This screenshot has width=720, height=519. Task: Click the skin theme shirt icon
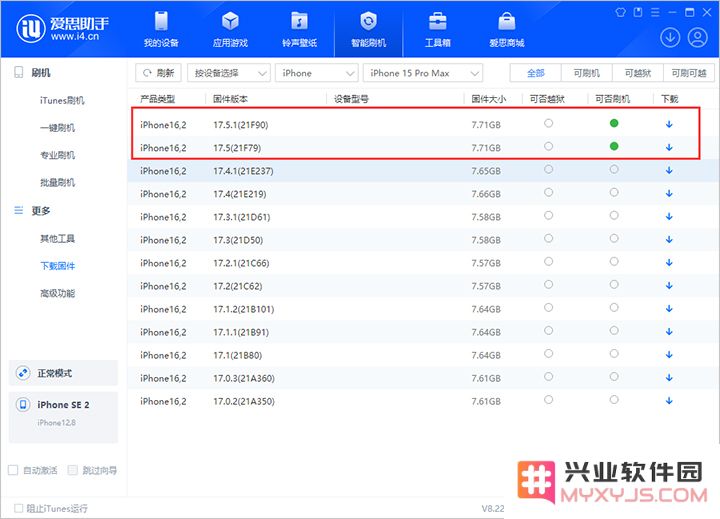[x=620, y=12]
